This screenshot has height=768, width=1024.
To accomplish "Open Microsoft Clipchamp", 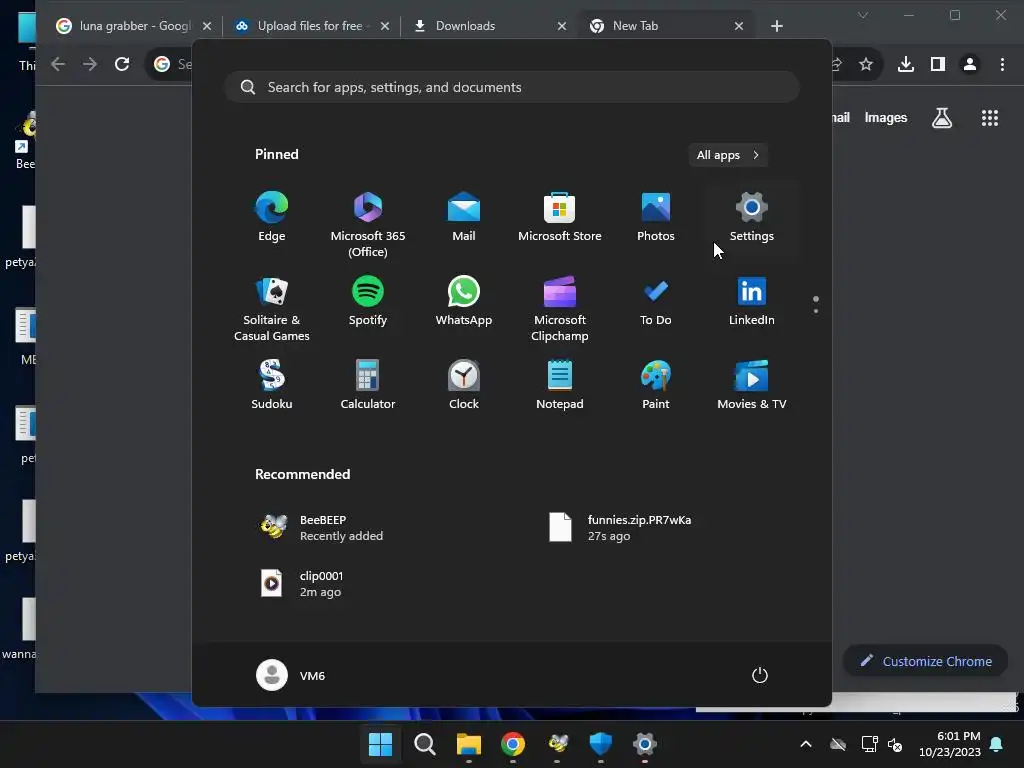I will coord(560,308).
